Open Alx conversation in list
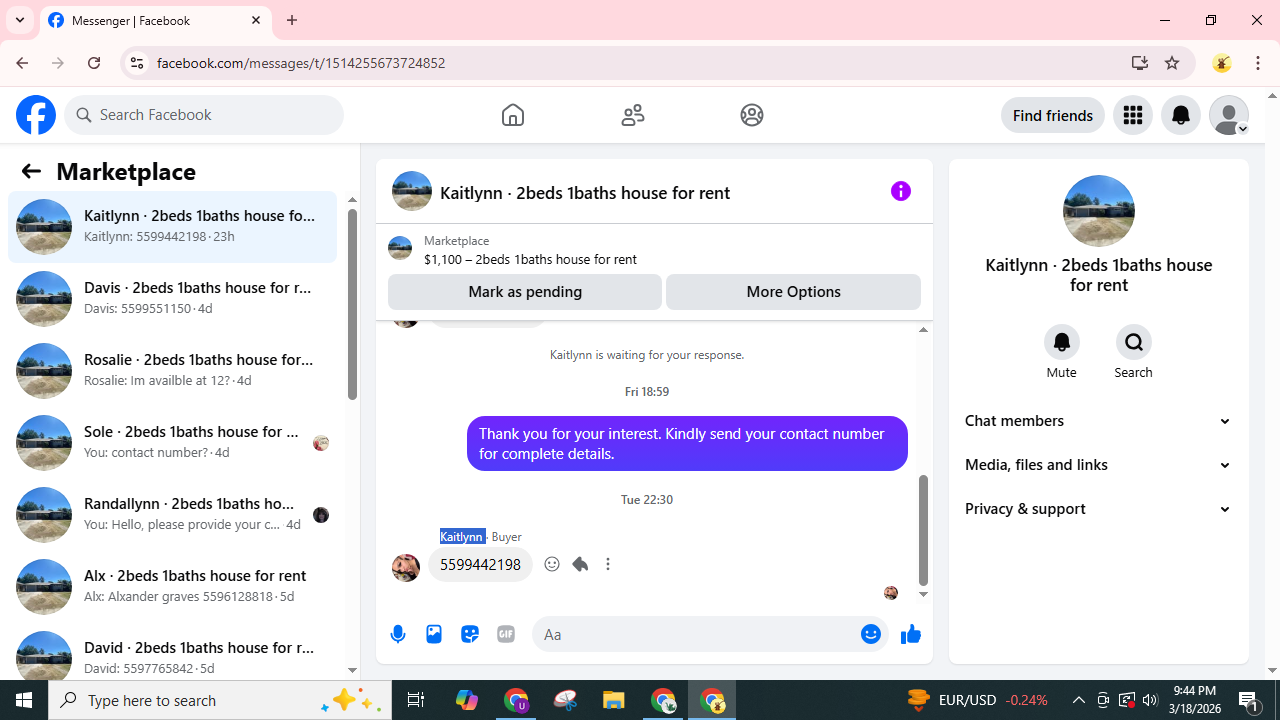Viewport: 1280px width, 720px height. click(172, 587)
